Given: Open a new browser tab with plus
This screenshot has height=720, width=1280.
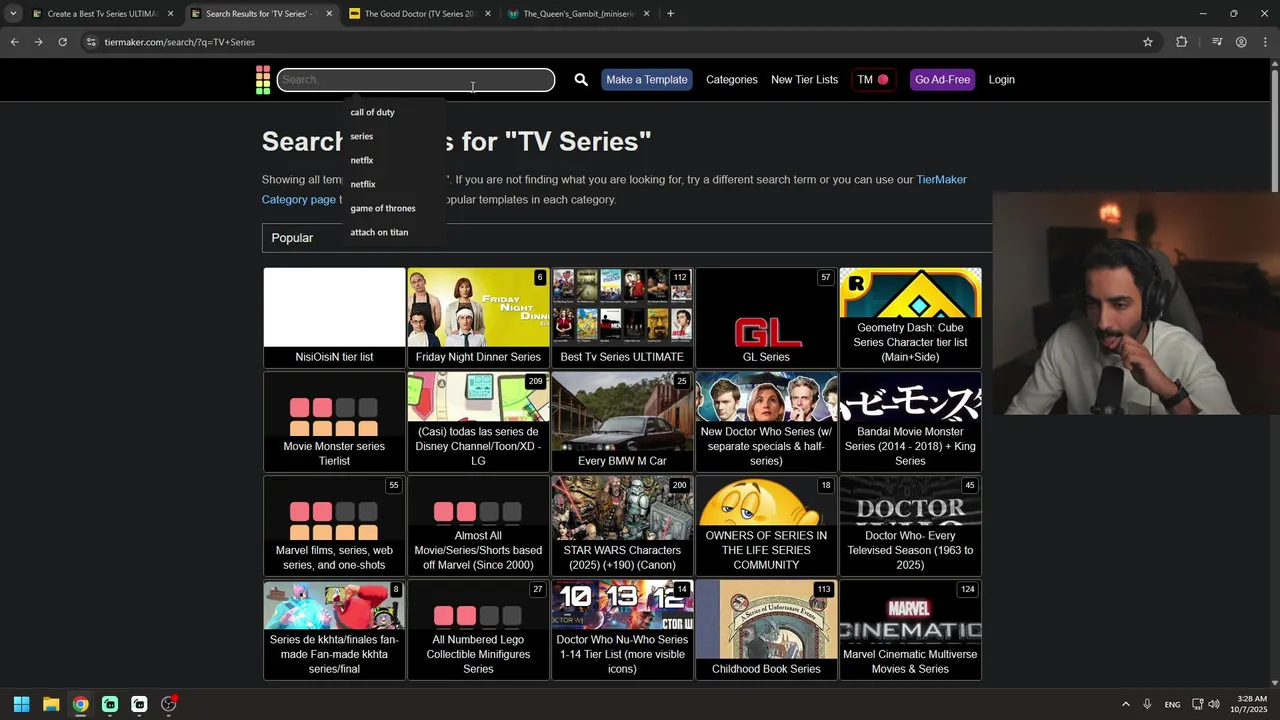Looking at the screenshot, I should [x=670, y=14].
